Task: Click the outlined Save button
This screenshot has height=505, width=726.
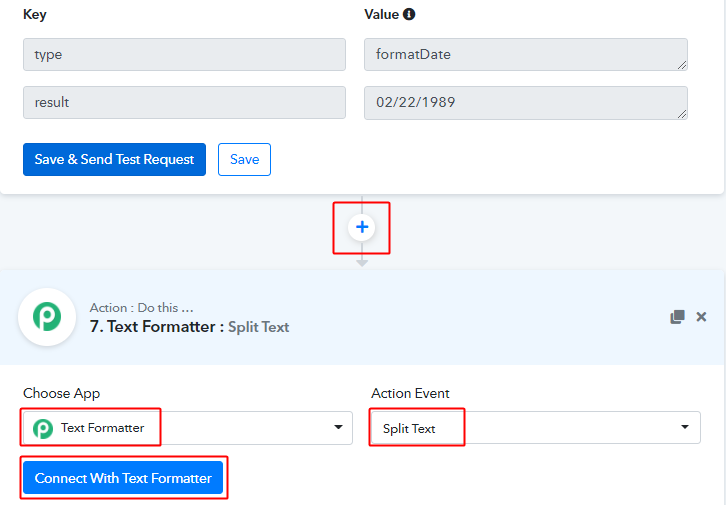Action: pyautogui.click(x=244, y=159)
